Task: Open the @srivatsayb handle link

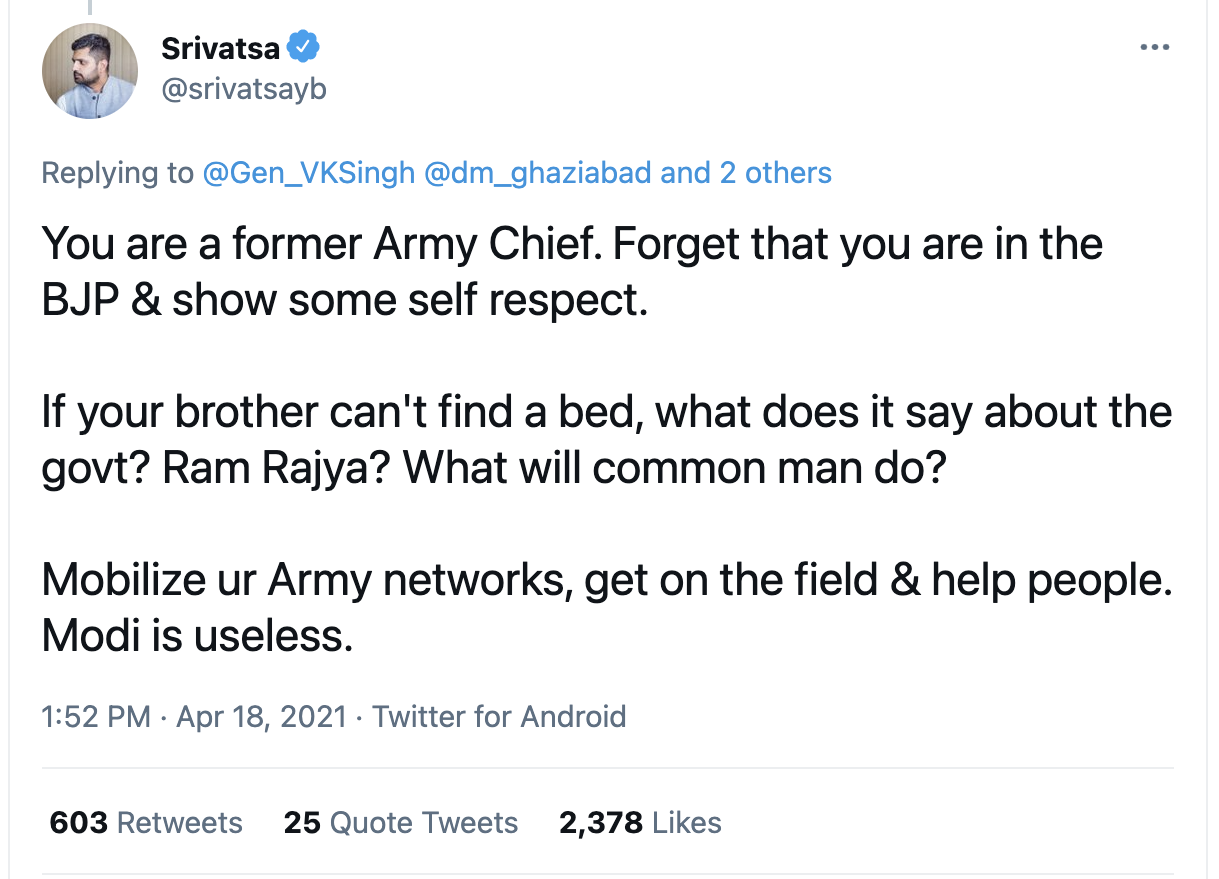Action: 243,90
